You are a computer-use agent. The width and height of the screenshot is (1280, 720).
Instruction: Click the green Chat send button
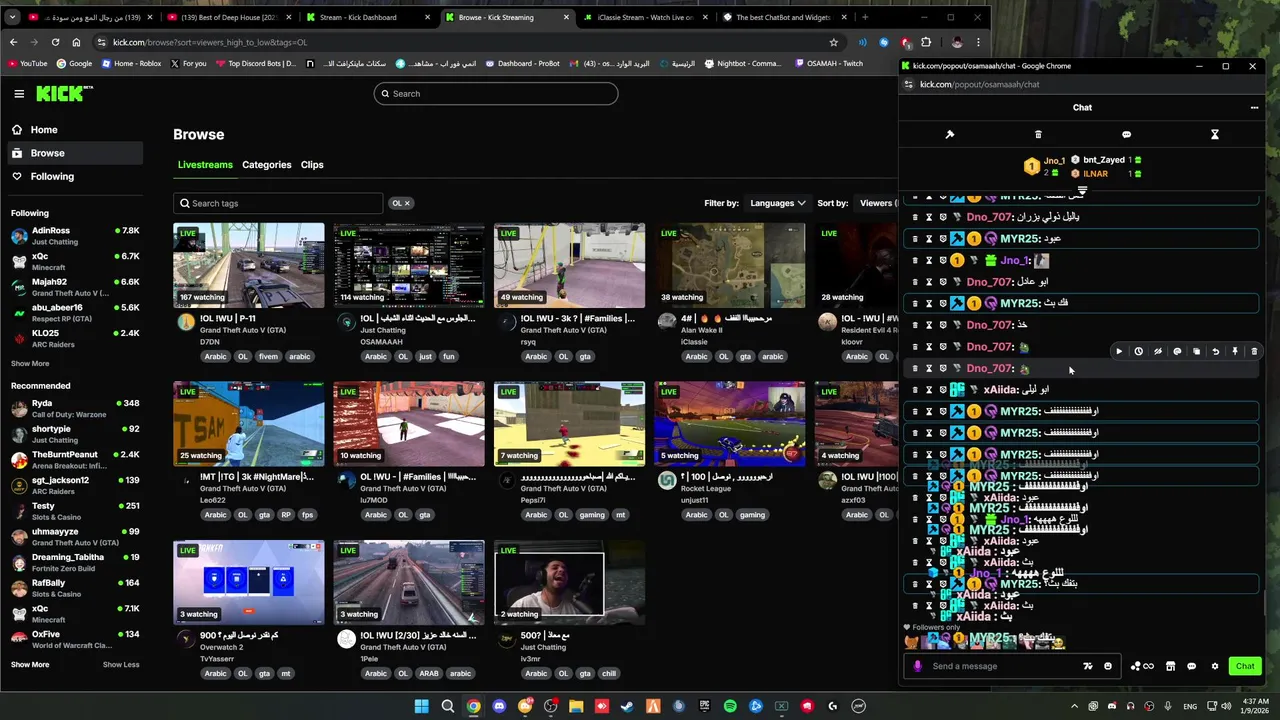click(1245, 666)
